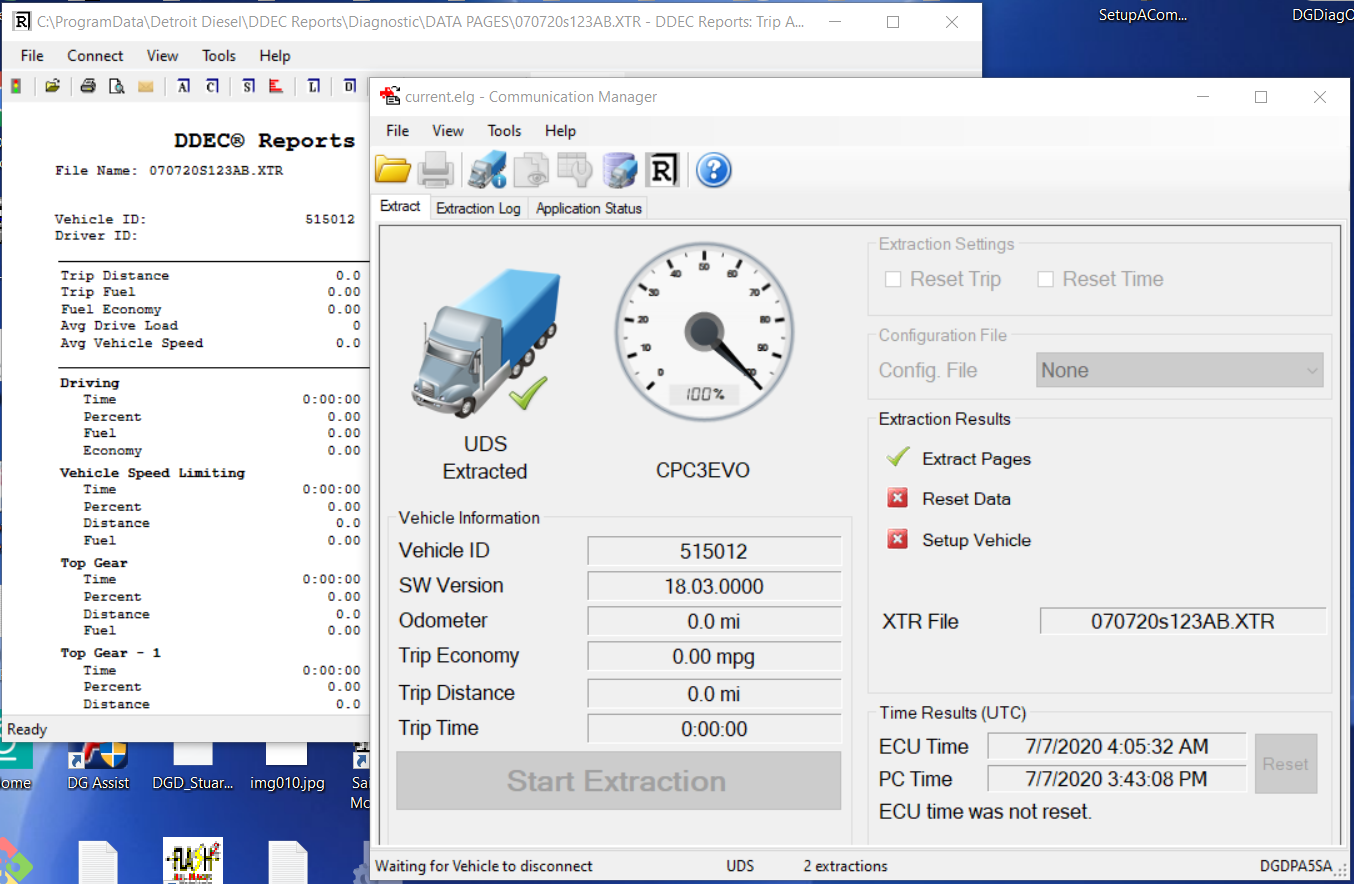Click the database truck icon in toolbar

620,171
